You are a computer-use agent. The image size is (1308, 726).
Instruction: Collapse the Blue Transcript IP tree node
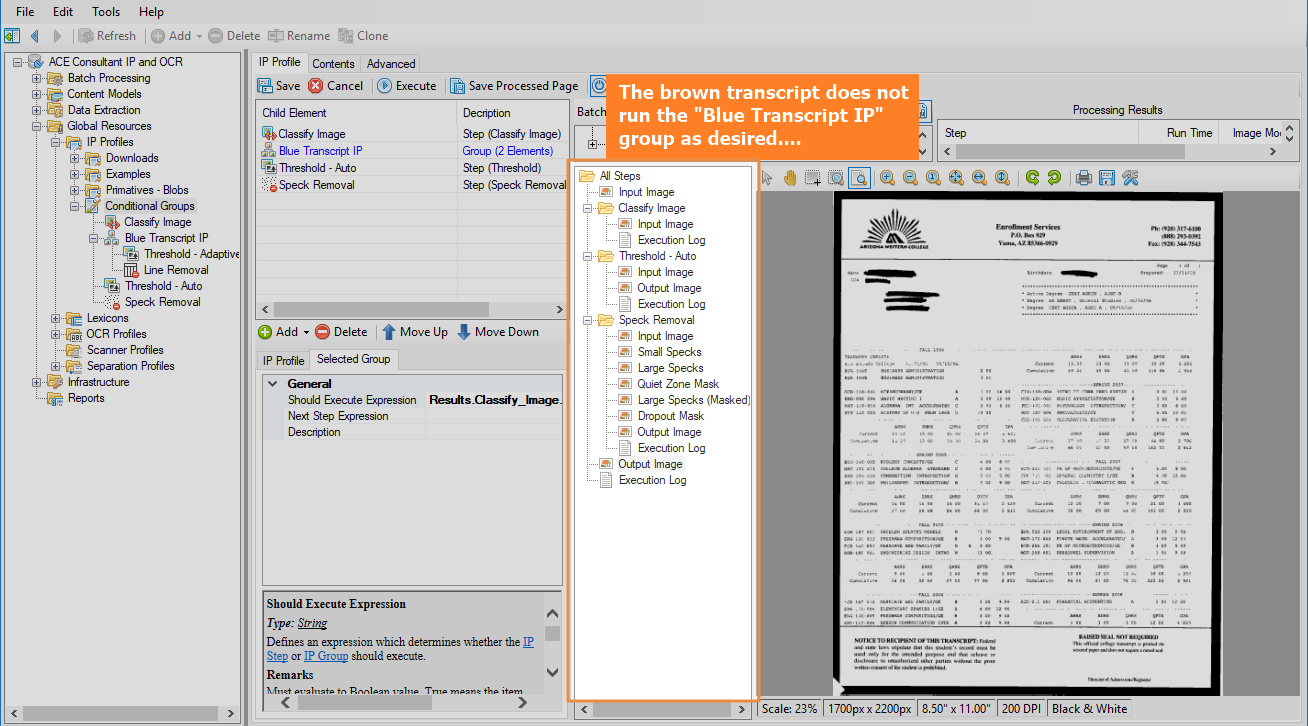[x=94, y=238]
